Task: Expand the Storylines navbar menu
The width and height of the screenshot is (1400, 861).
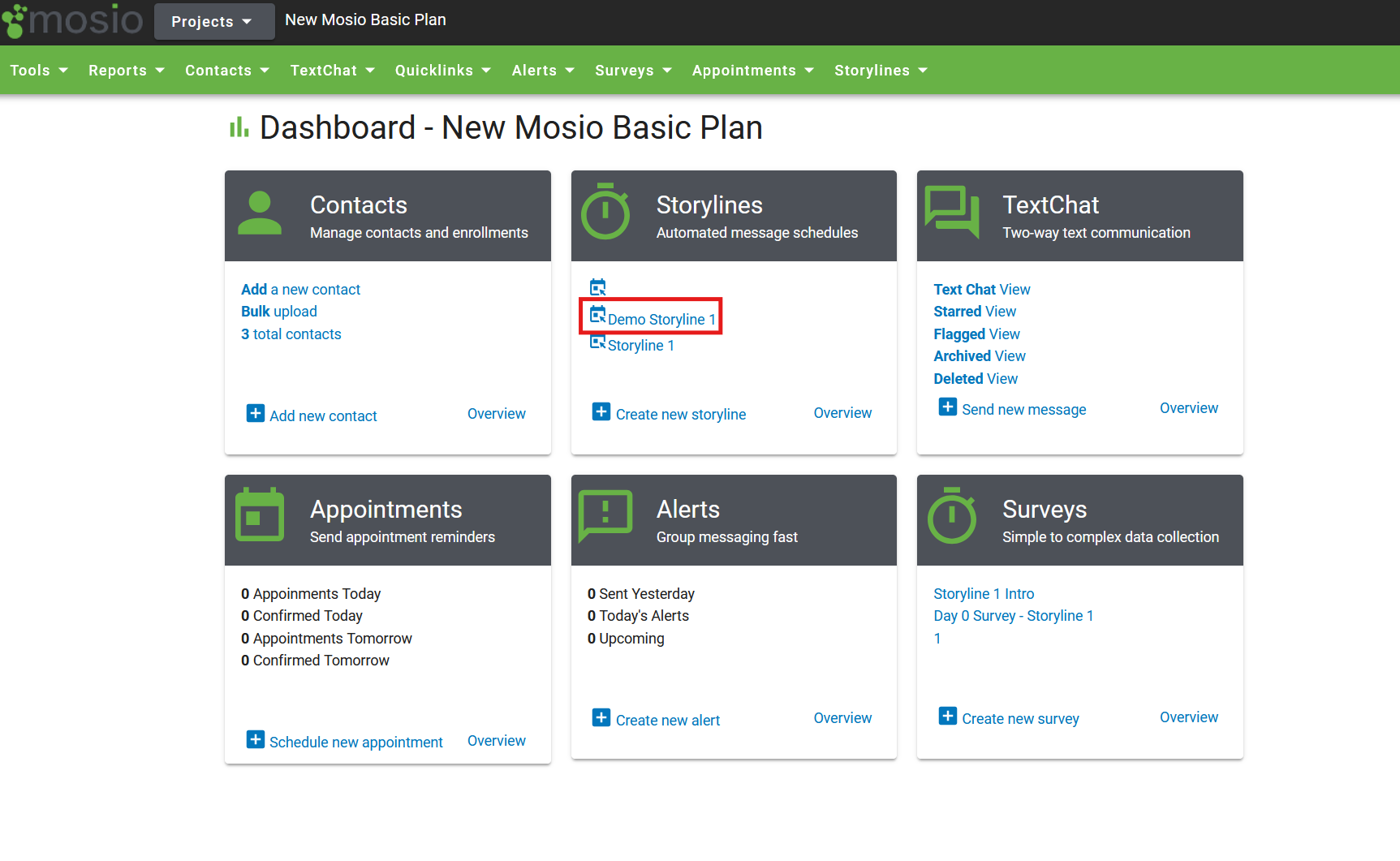Action: coord(881,71)
